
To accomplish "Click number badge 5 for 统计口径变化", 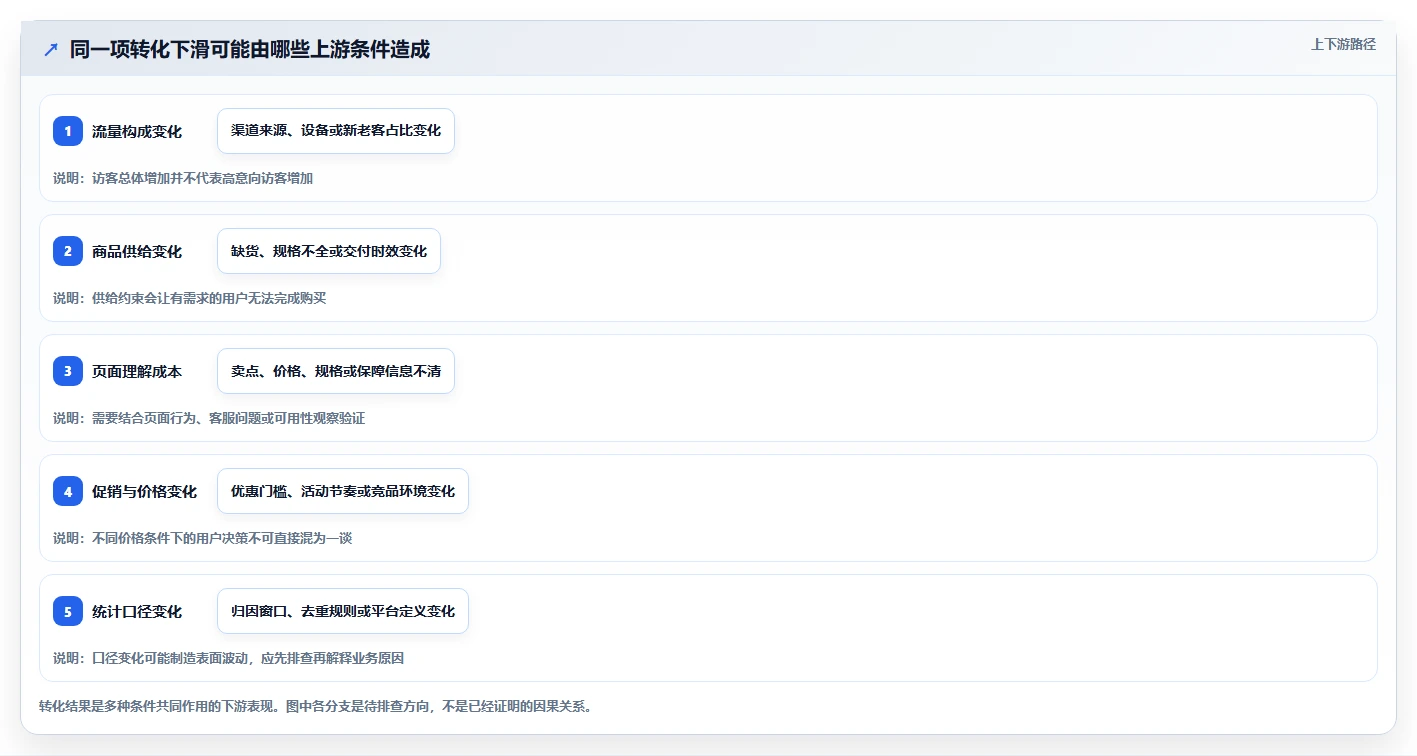I will tap(68, 611).
